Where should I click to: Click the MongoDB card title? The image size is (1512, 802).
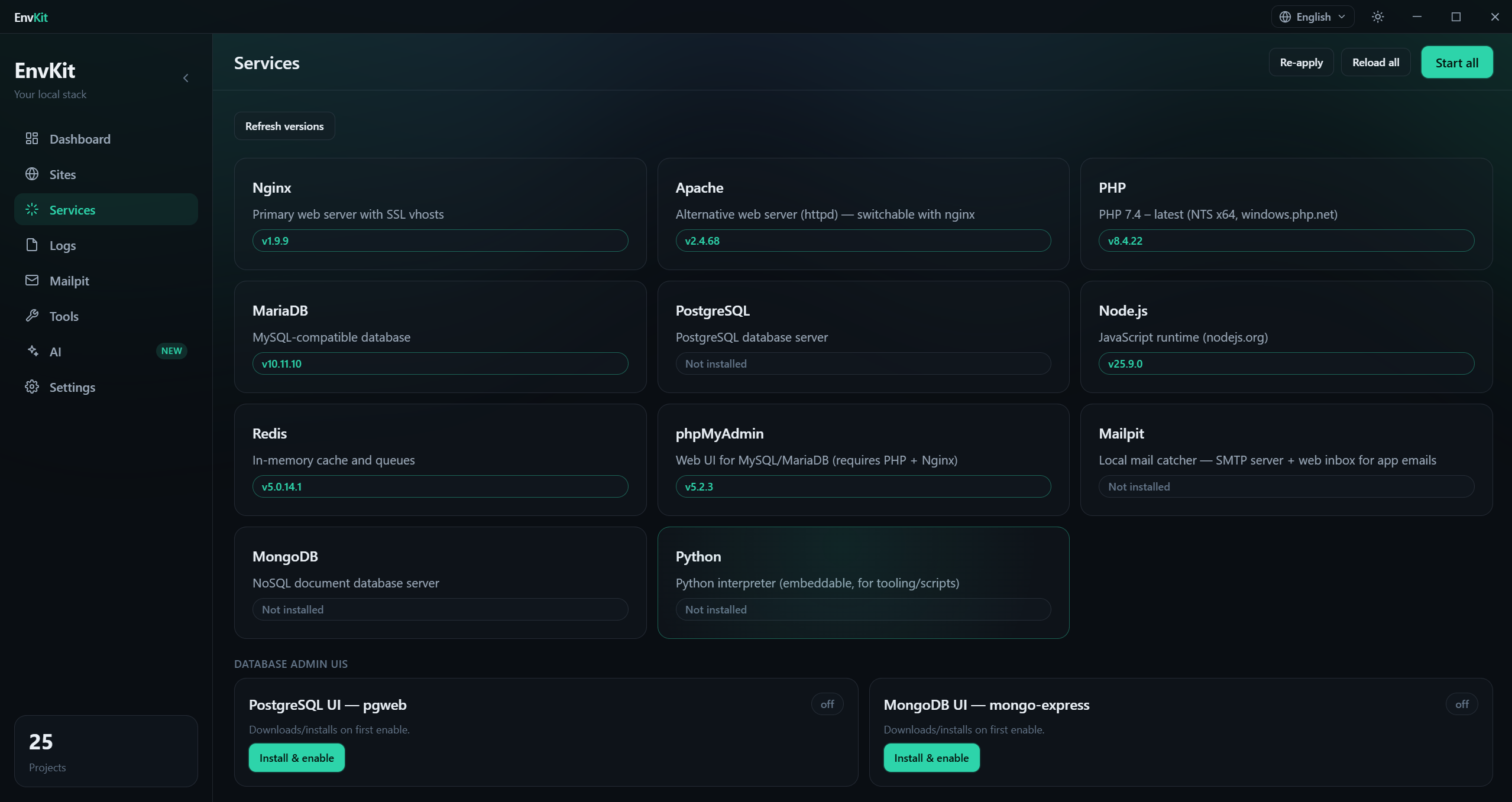coord(285,557)
